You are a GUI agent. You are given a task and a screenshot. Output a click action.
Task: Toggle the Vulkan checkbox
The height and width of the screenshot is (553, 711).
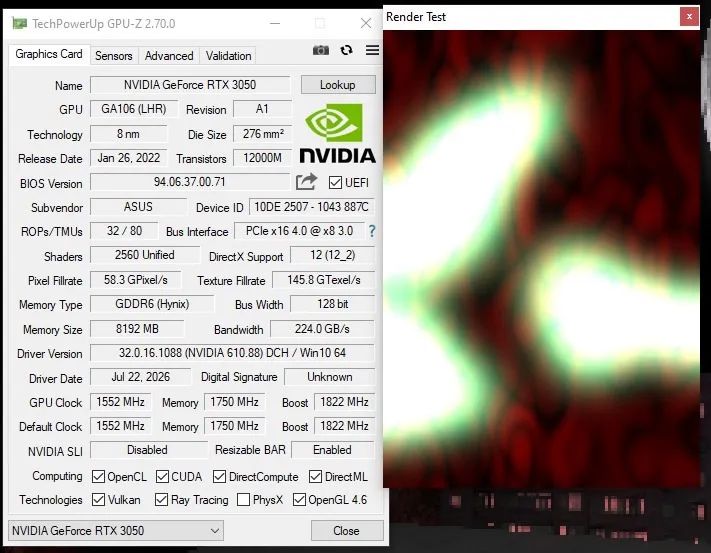tap(98, 500)
